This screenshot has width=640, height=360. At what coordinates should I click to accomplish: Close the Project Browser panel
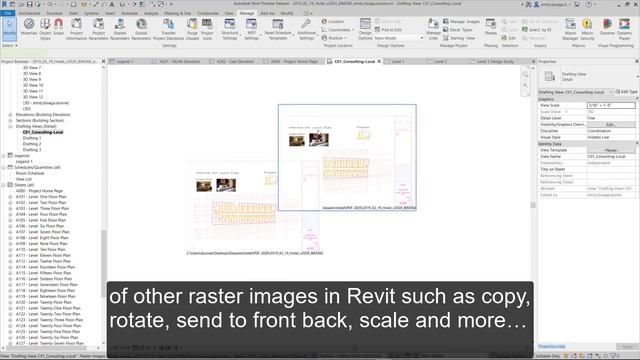pos(103,62)
